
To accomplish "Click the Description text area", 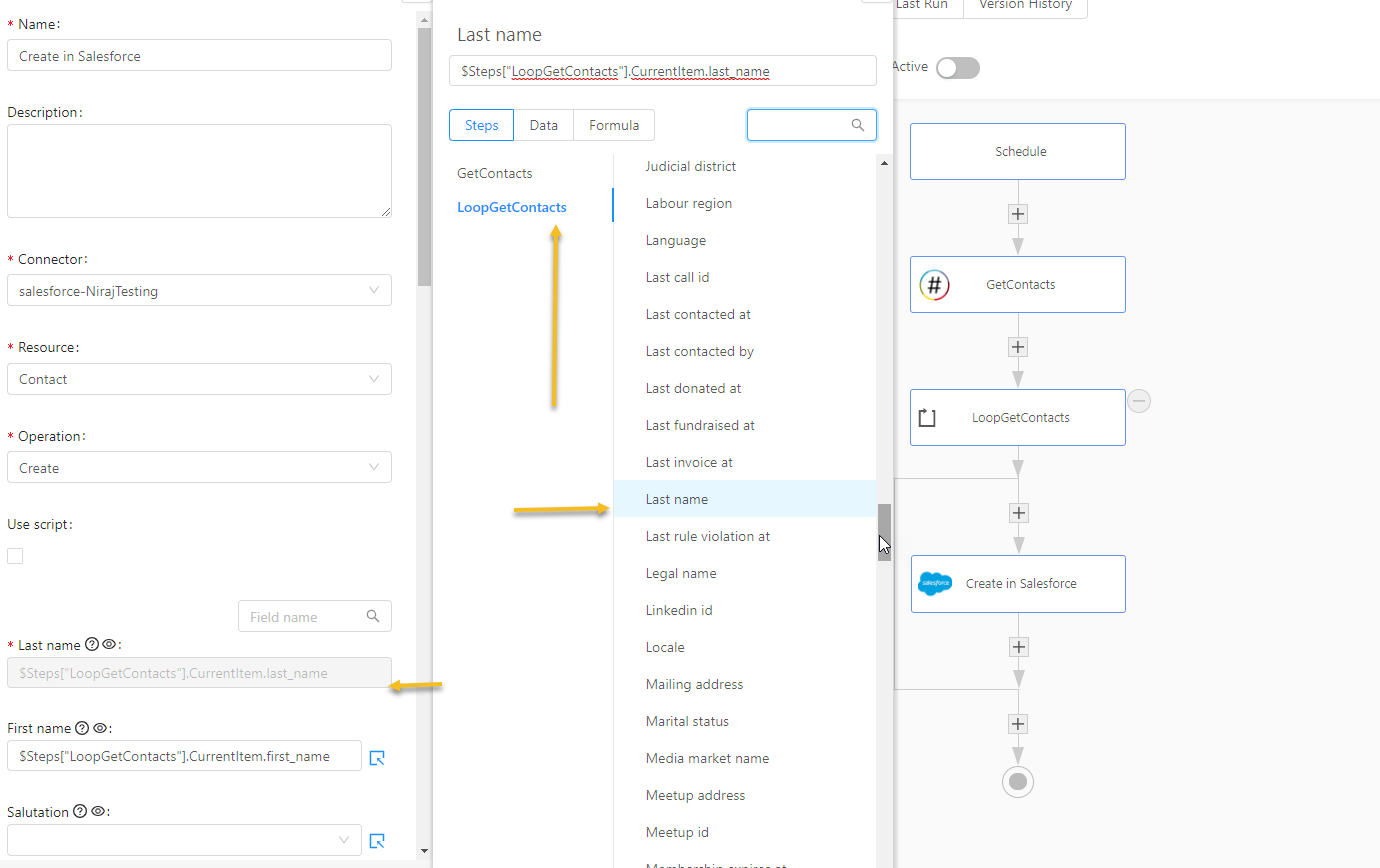I will point(199,171).
